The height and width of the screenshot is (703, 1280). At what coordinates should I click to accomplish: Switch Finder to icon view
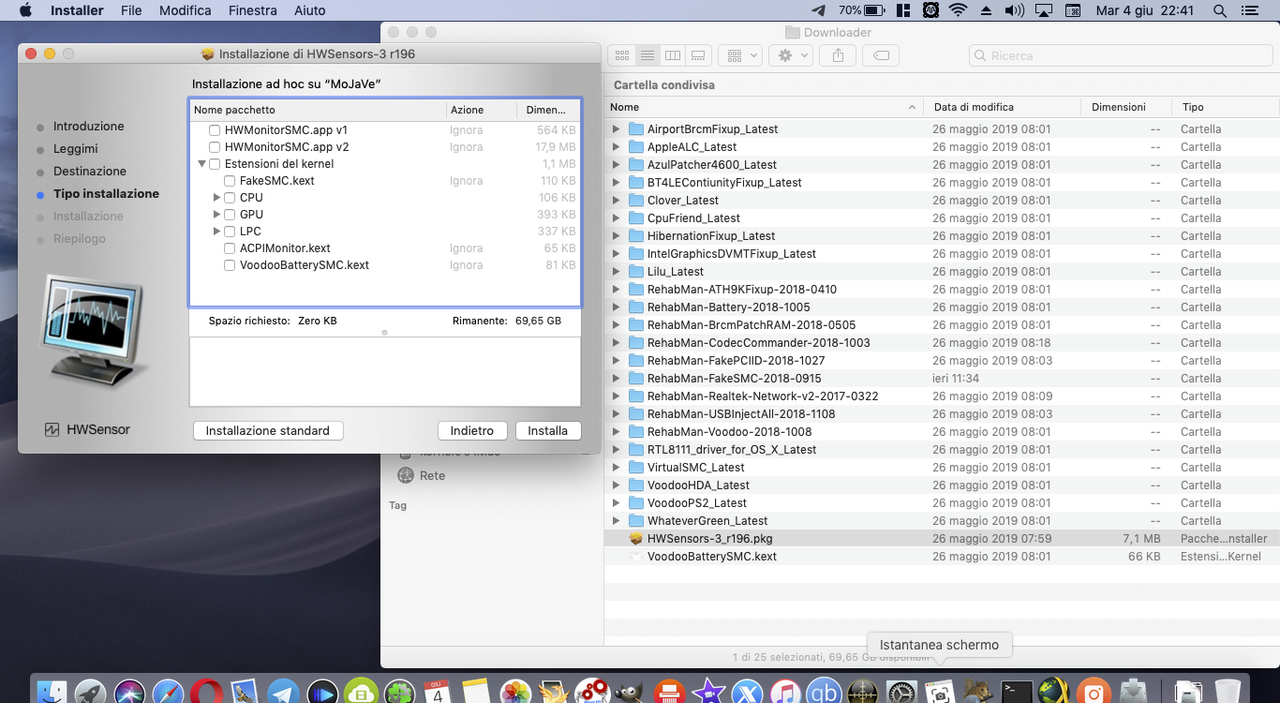pyautogui.click(x=621, y=56)
